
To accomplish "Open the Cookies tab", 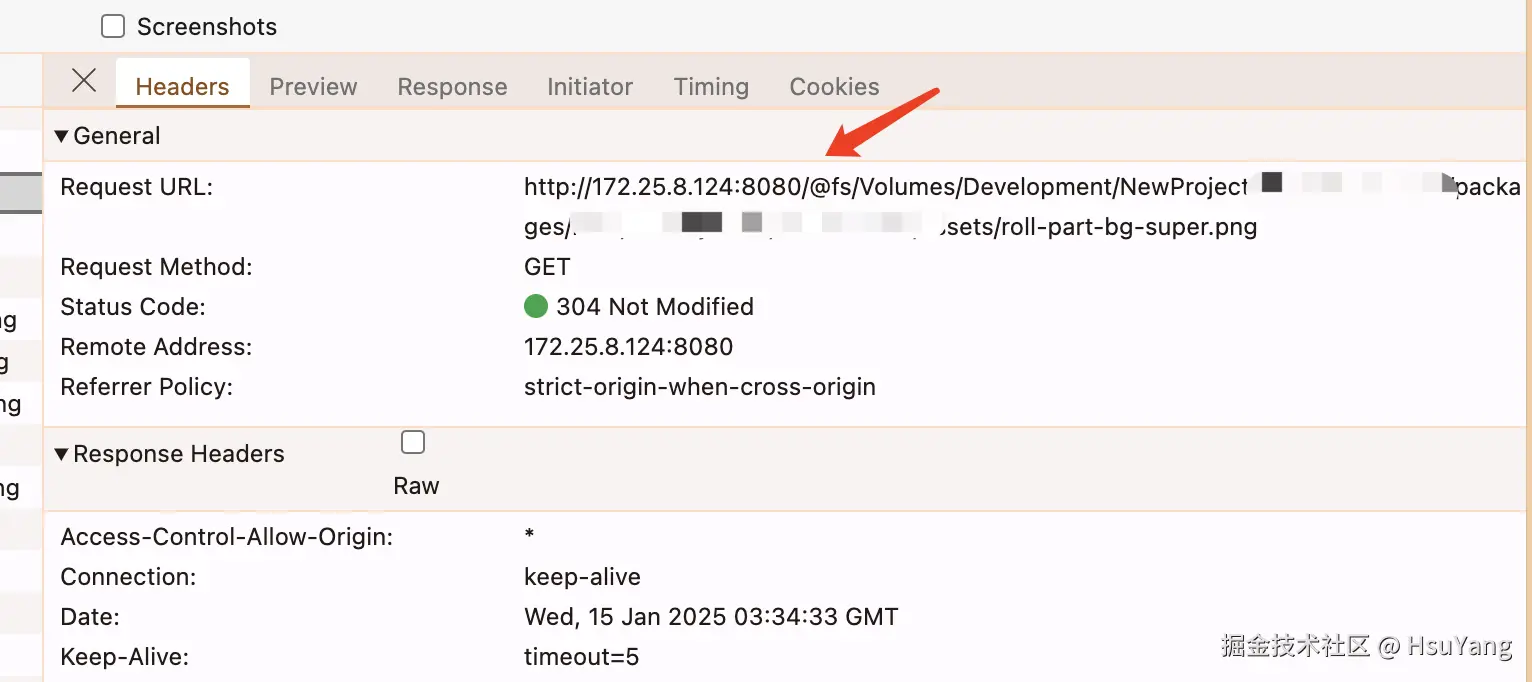I will coord(834,87).
